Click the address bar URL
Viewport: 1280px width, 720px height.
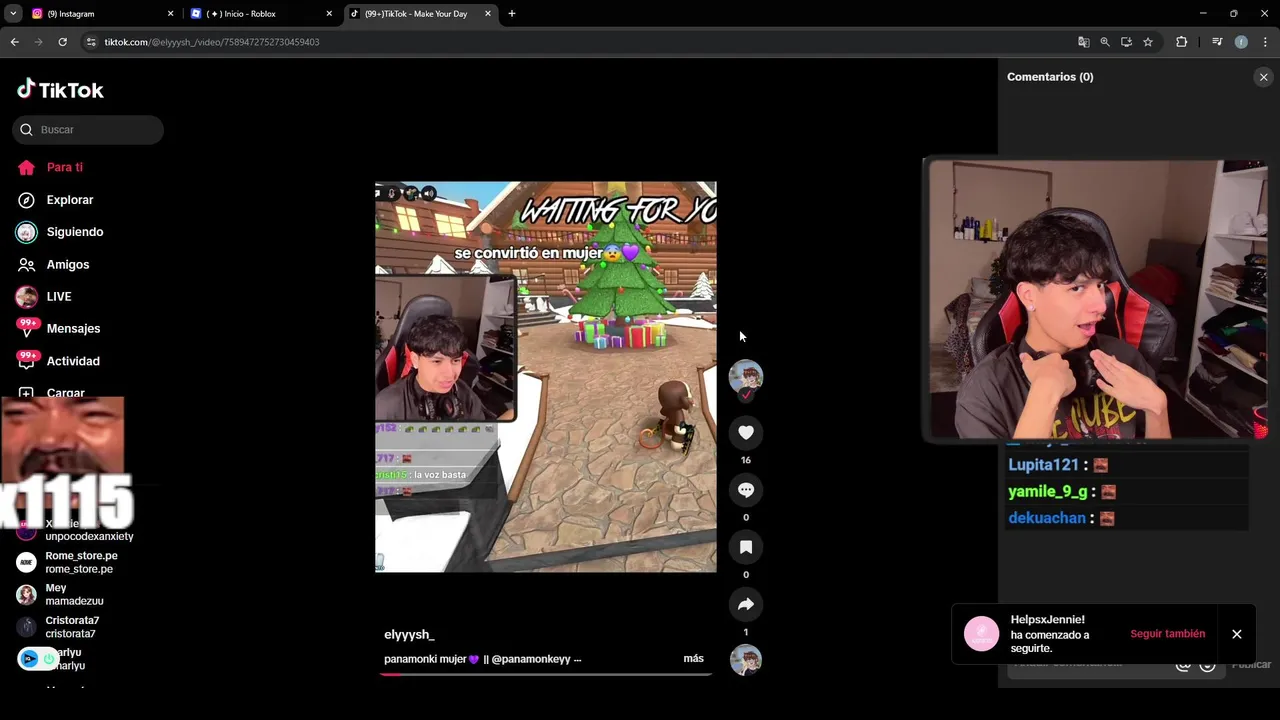click(x=212, y=42)
